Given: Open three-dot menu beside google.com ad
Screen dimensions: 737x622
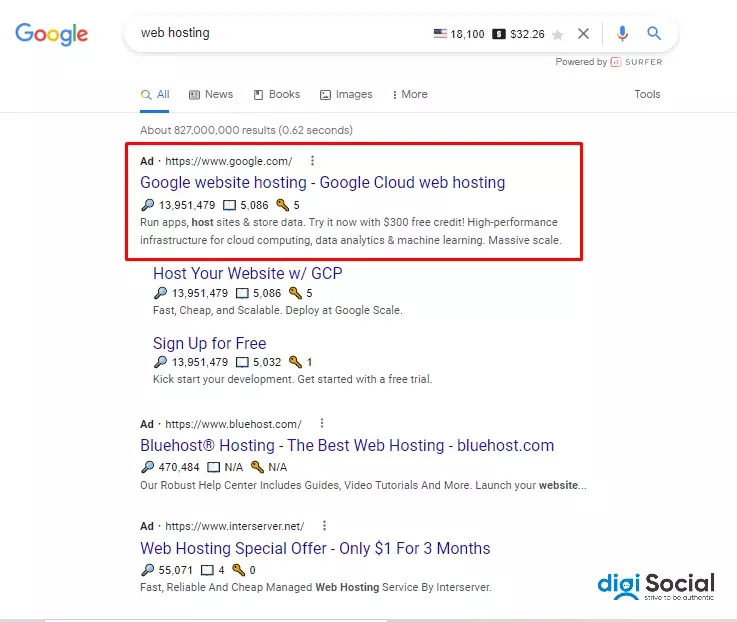Looking at the screenshot, I should point(312,161).
